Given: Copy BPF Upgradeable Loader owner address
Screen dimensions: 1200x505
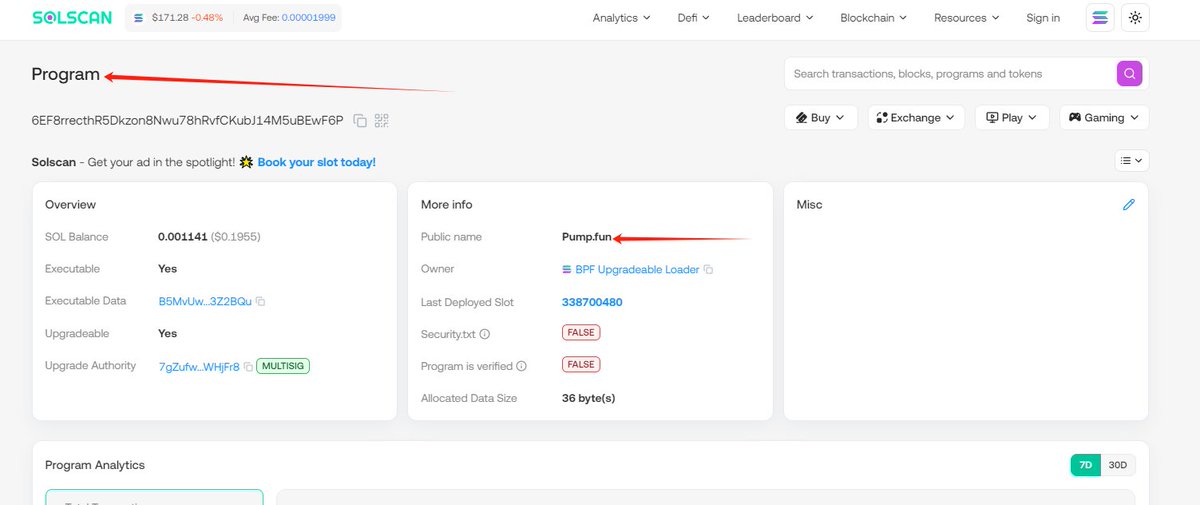Looking at the screenshot, I should 708,270.
